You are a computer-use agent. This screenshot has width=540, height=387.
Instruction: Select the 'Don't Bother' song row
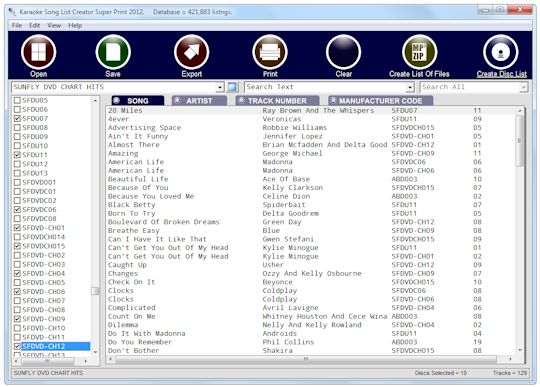[x=311, y=351]
